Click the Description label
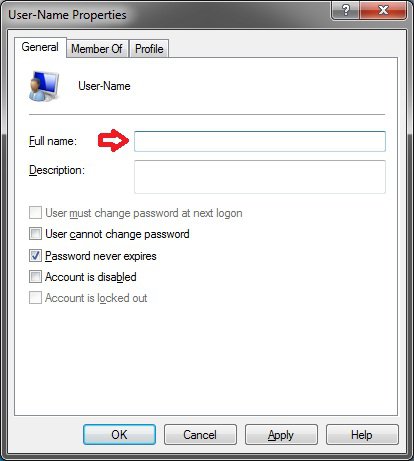414x461 pixels. (x=57, y=170)
